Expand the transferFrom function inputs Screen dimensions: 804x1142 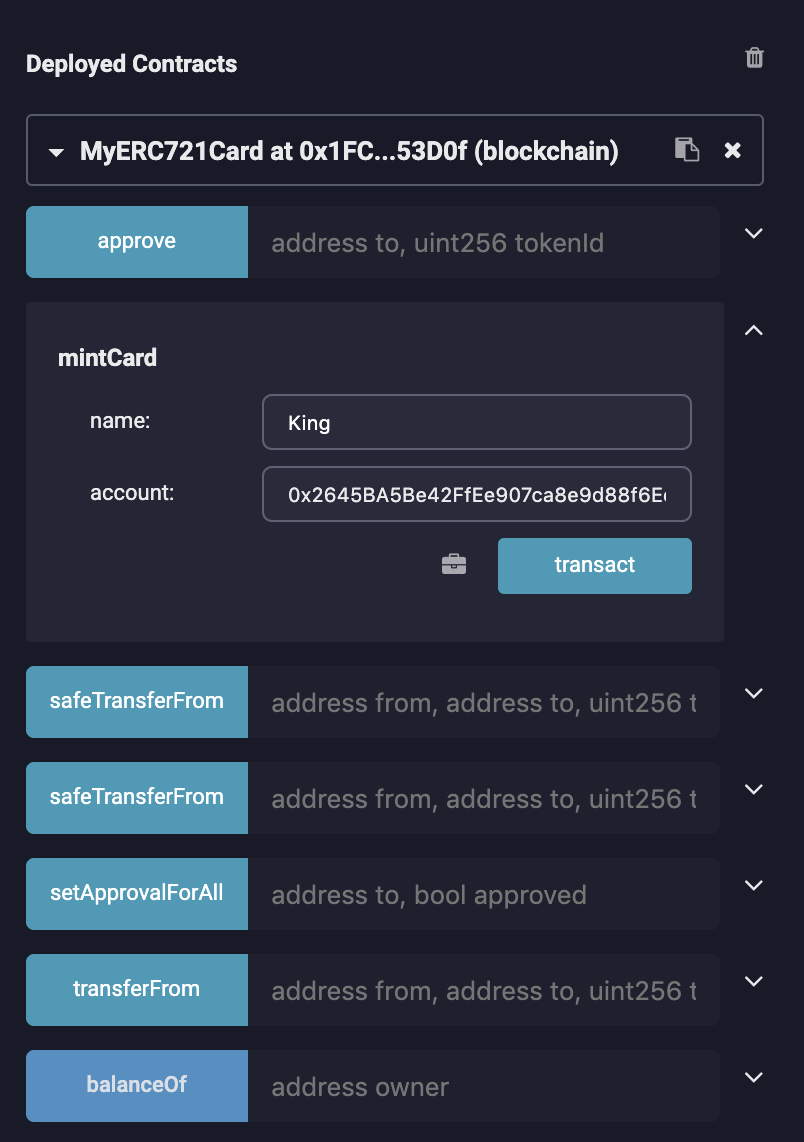pos(754,981)
